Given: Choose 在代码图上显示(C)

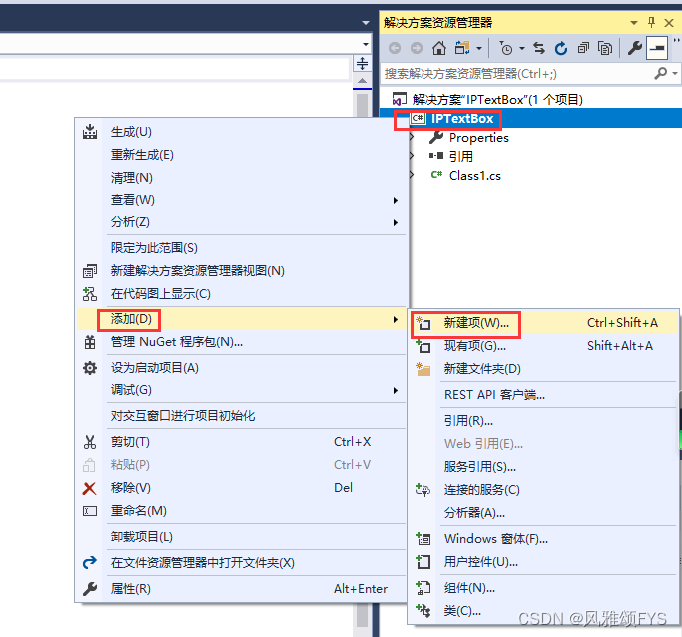Looking at the screenshot, I should coord(242,294).
